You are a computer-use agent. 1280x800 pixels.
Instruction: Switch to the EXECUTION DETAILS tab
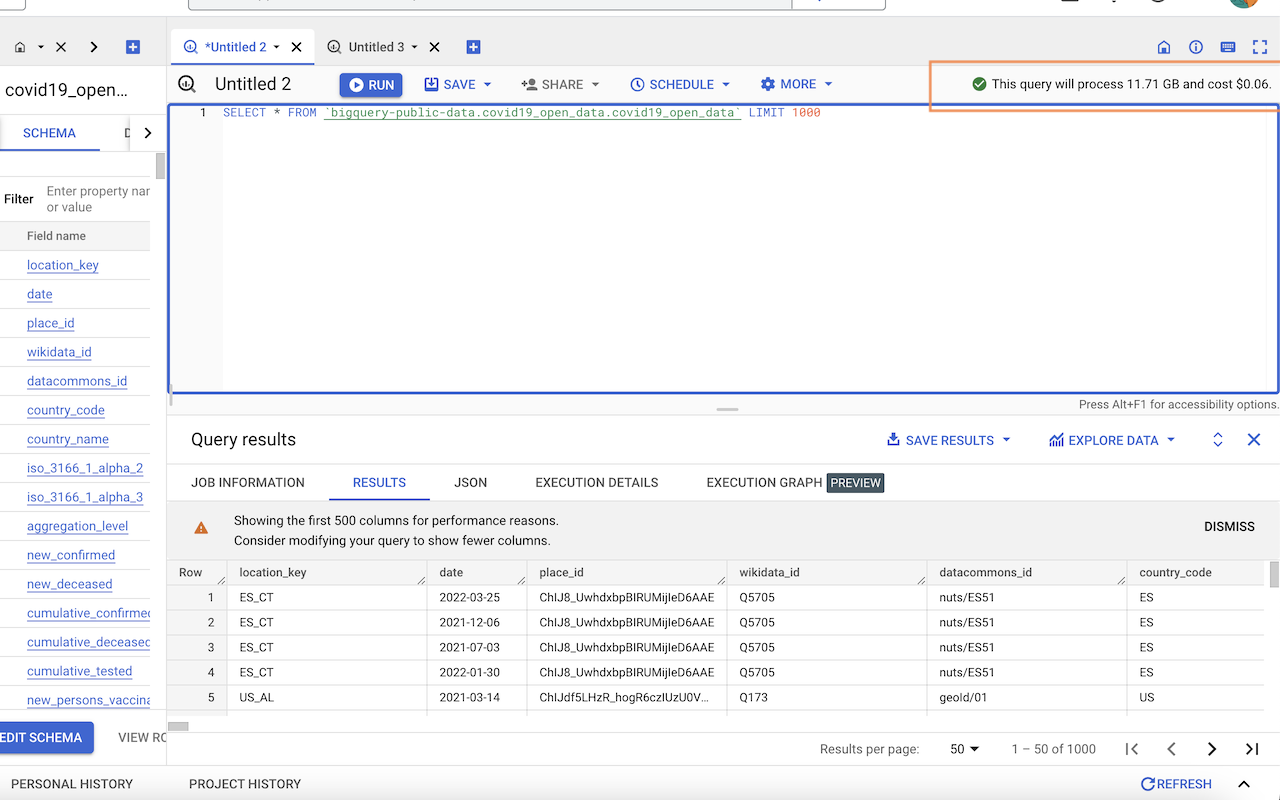[597, 482]
